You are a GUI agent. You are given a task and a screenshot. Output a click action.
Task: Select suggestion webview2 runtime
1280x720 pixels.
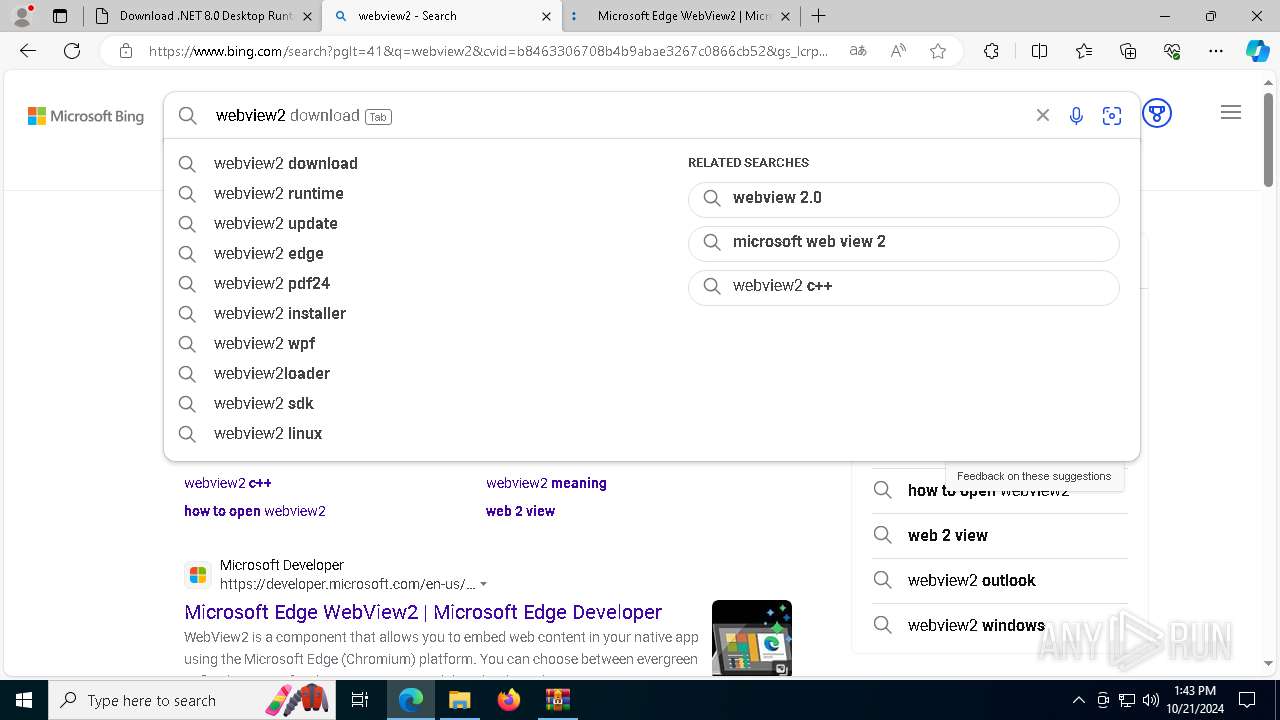[278, 193]
